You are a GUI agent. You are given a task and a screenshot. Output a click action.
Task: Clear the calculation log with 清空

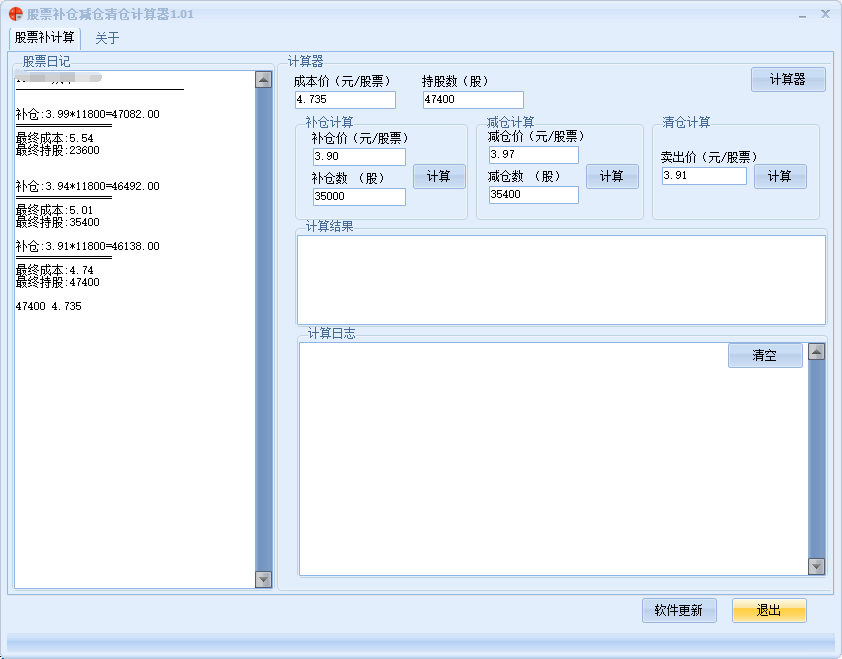pos(764,355)
